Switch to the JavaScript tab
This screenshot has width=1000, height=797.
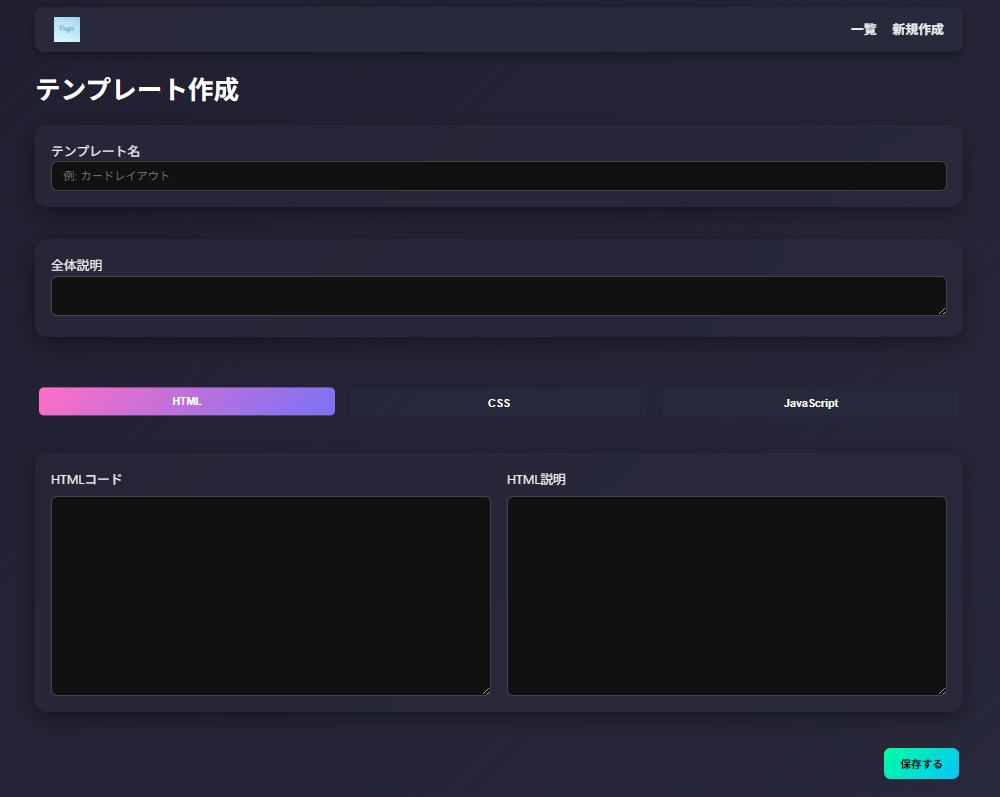coord(810,403)
